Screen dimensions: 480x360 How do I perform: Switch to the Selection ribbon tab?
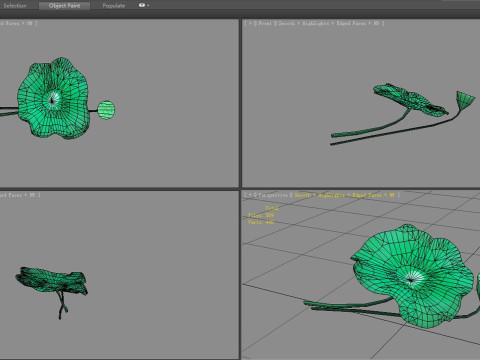coord(14,6)
